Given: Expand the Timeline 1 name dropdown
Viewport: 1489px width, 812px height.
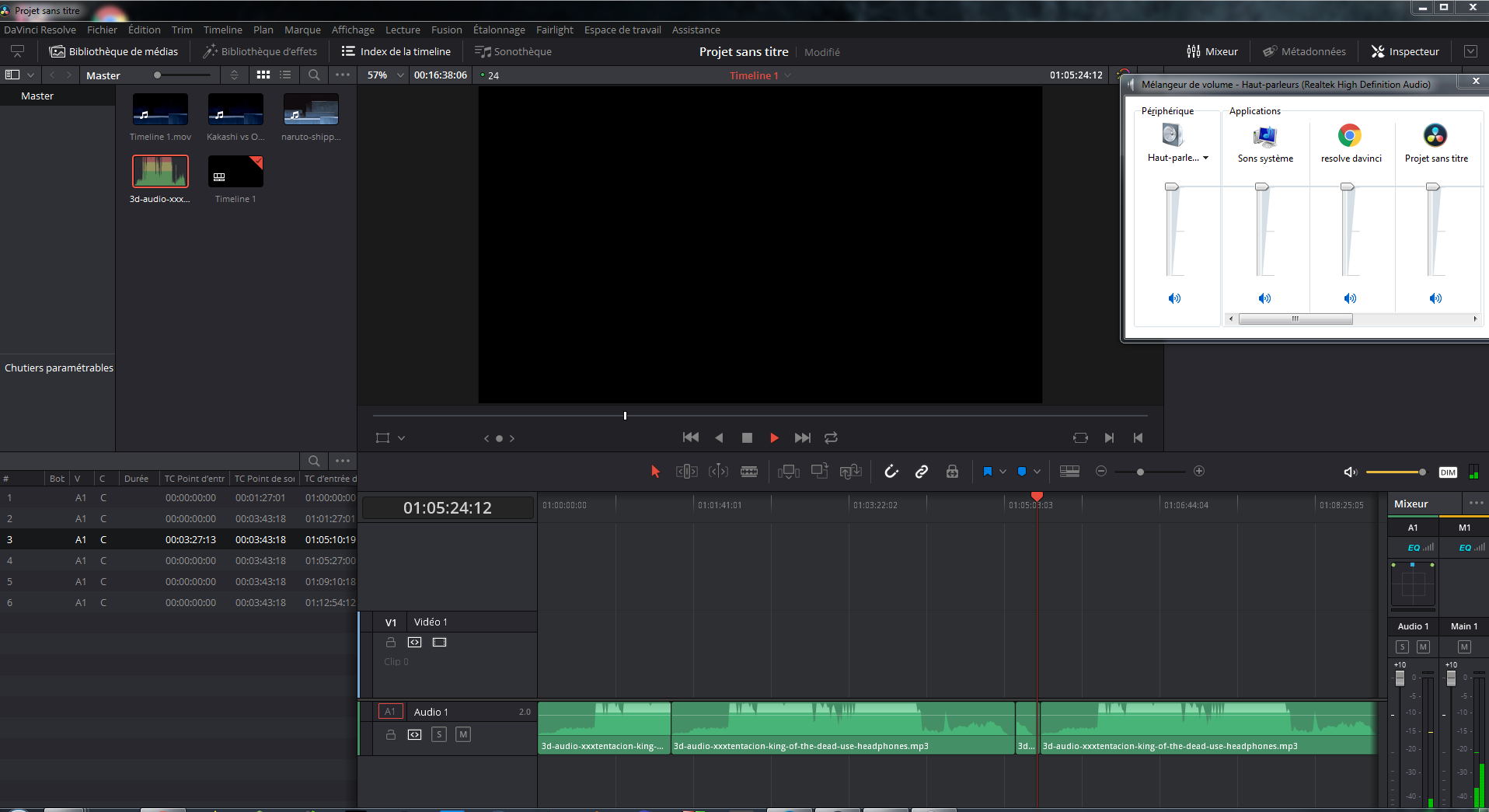Looking at the screenshot, I should pyautogui.click(x=788, y=75).
